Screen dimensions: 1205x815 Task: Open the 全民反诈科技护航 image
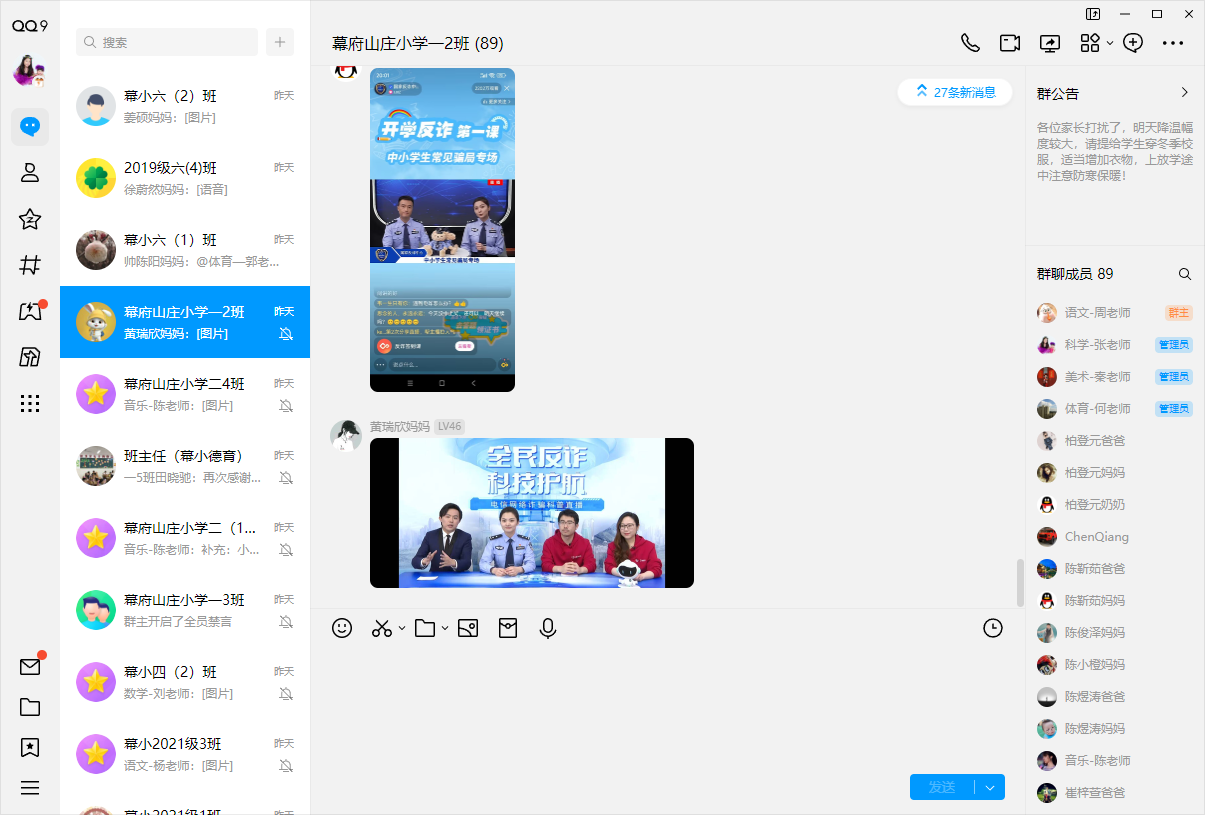point(532,513)
